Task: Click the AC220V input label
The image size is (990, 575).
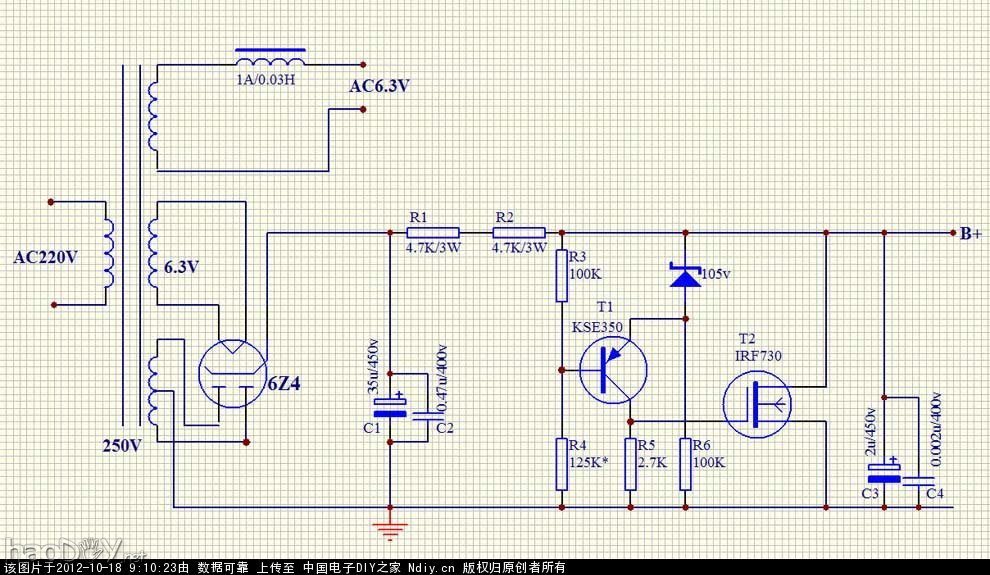Action: click(x=45, y=258)
